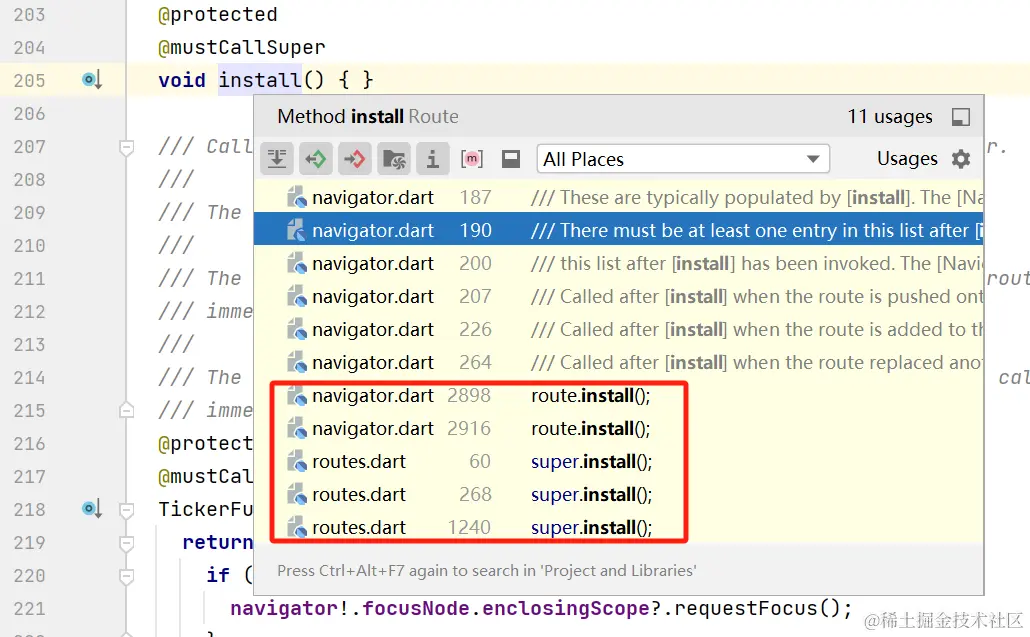Click the info 'i' toolbar icon
The width and height of the screenshot is (1030, 637).
pos(432,159)
